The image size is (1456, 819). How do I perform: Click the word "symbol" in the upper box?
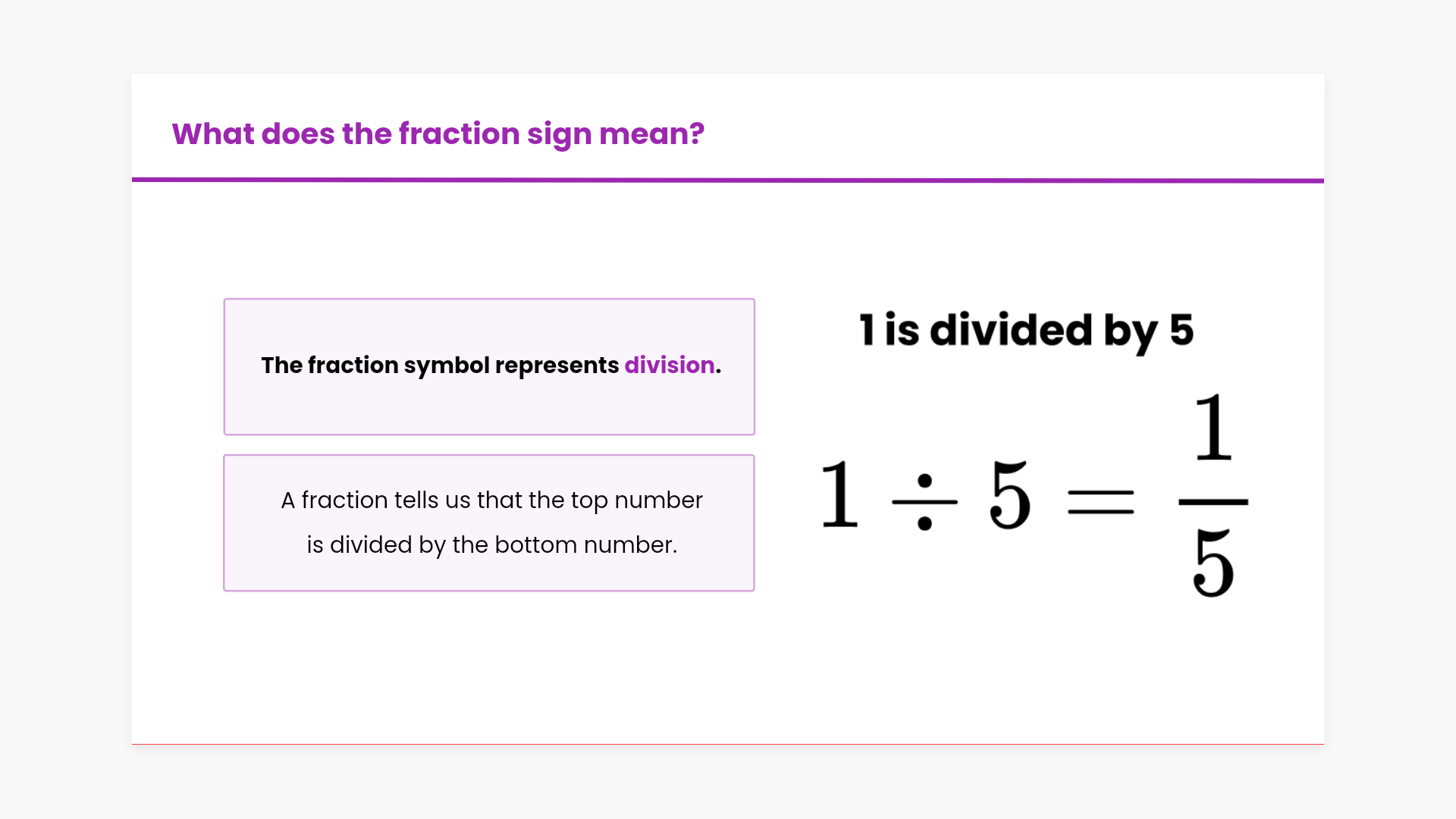pyautogui.click(x=447, y=366)
